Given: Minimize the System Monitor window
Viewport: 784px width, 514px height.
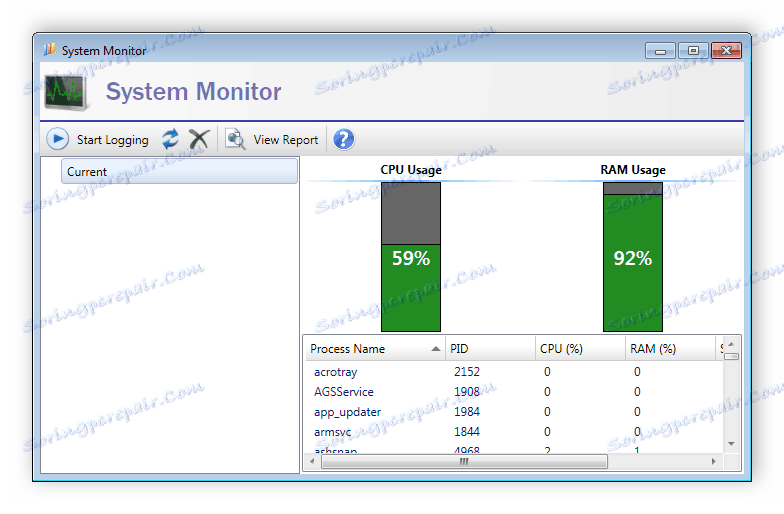Looking at the screenshot, I should coord(660,51).
